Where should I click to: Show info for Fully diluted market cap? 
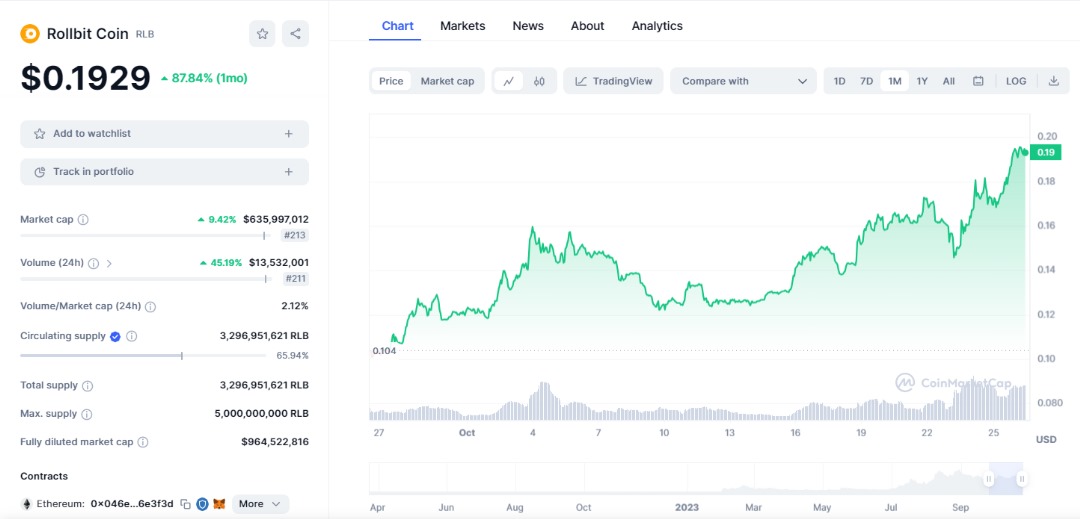[143, 442]
